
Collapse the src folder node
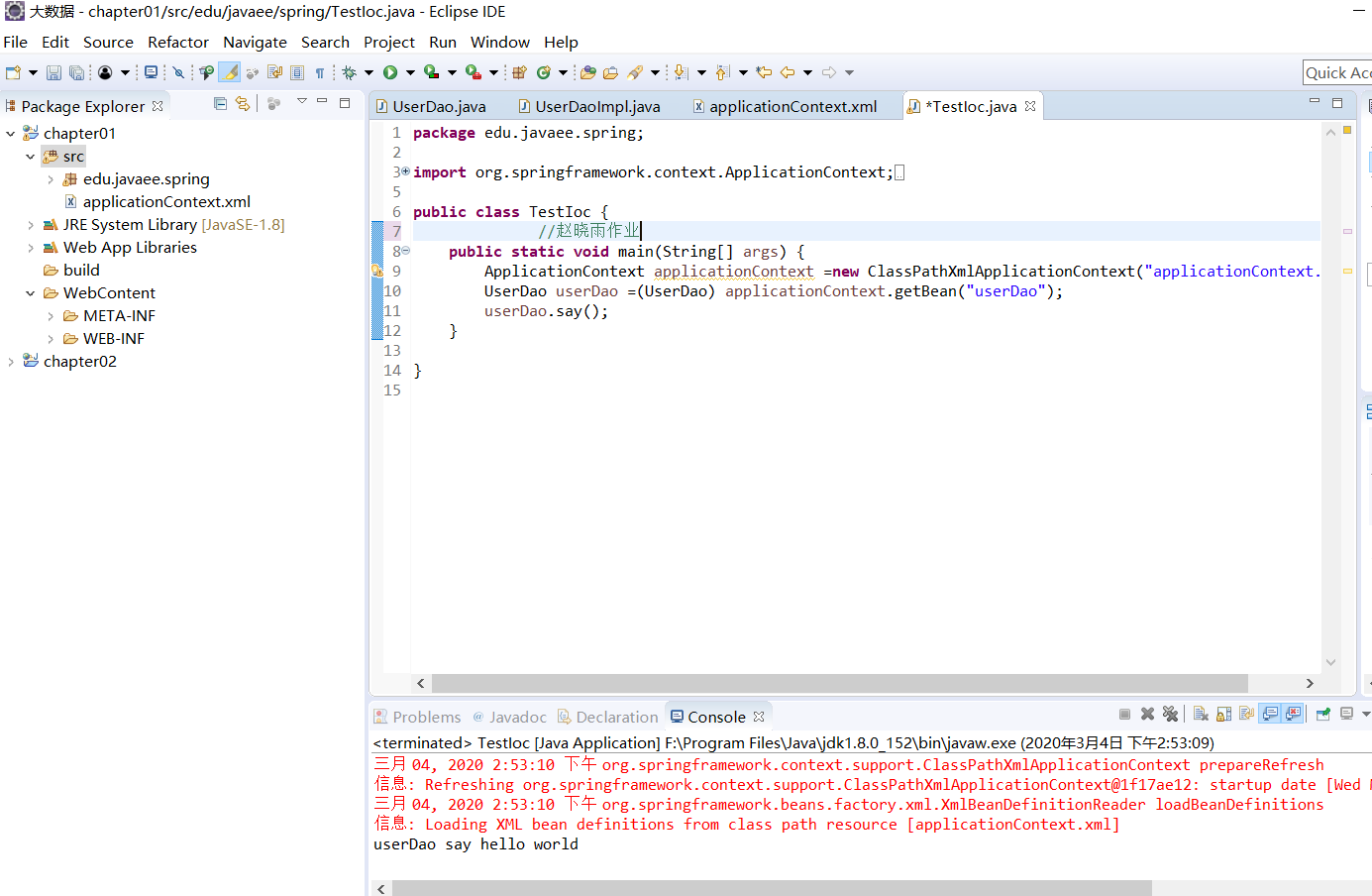31,157
